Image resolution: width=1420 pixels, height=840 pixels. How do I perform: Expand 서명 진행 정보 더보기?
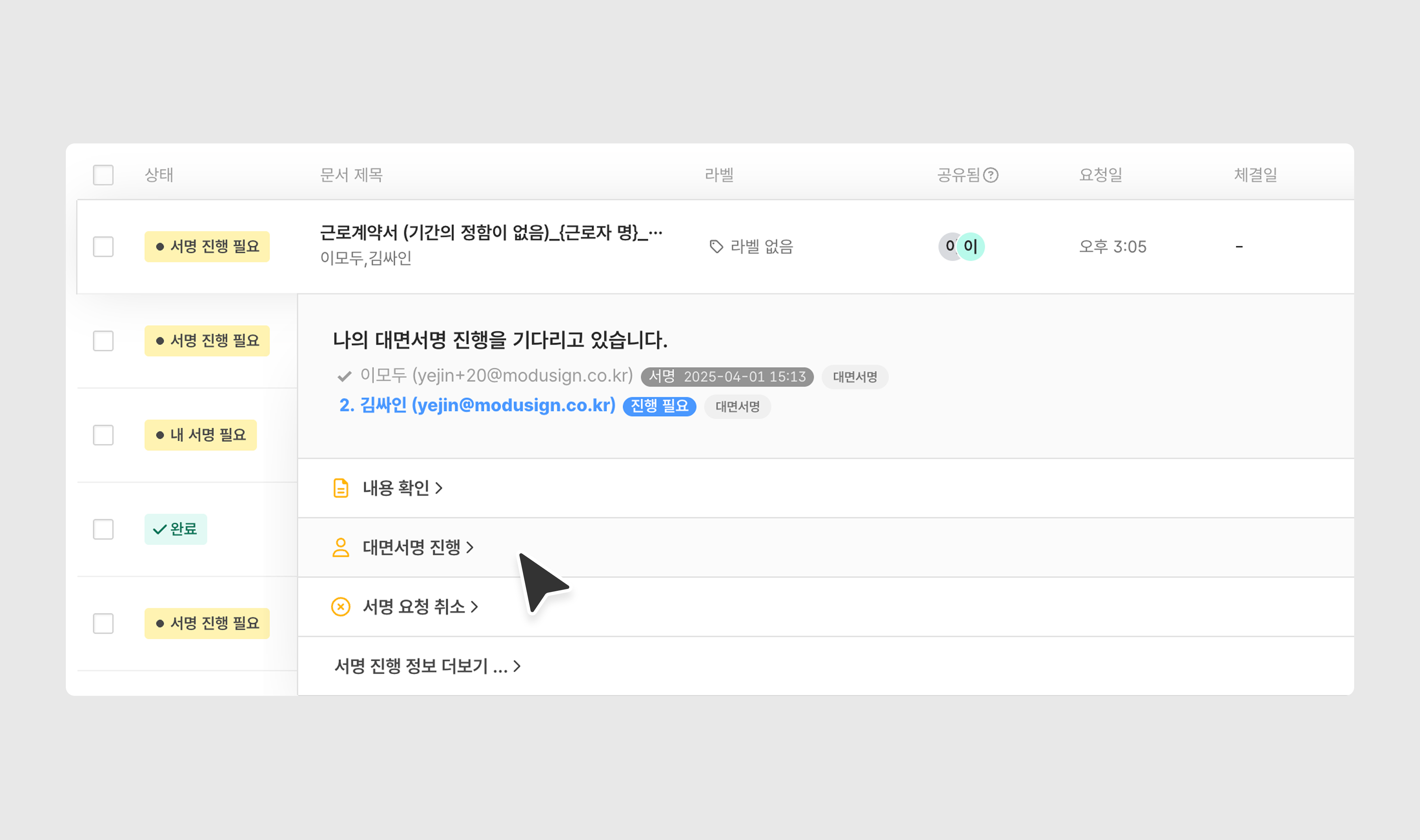click(427, 666)
